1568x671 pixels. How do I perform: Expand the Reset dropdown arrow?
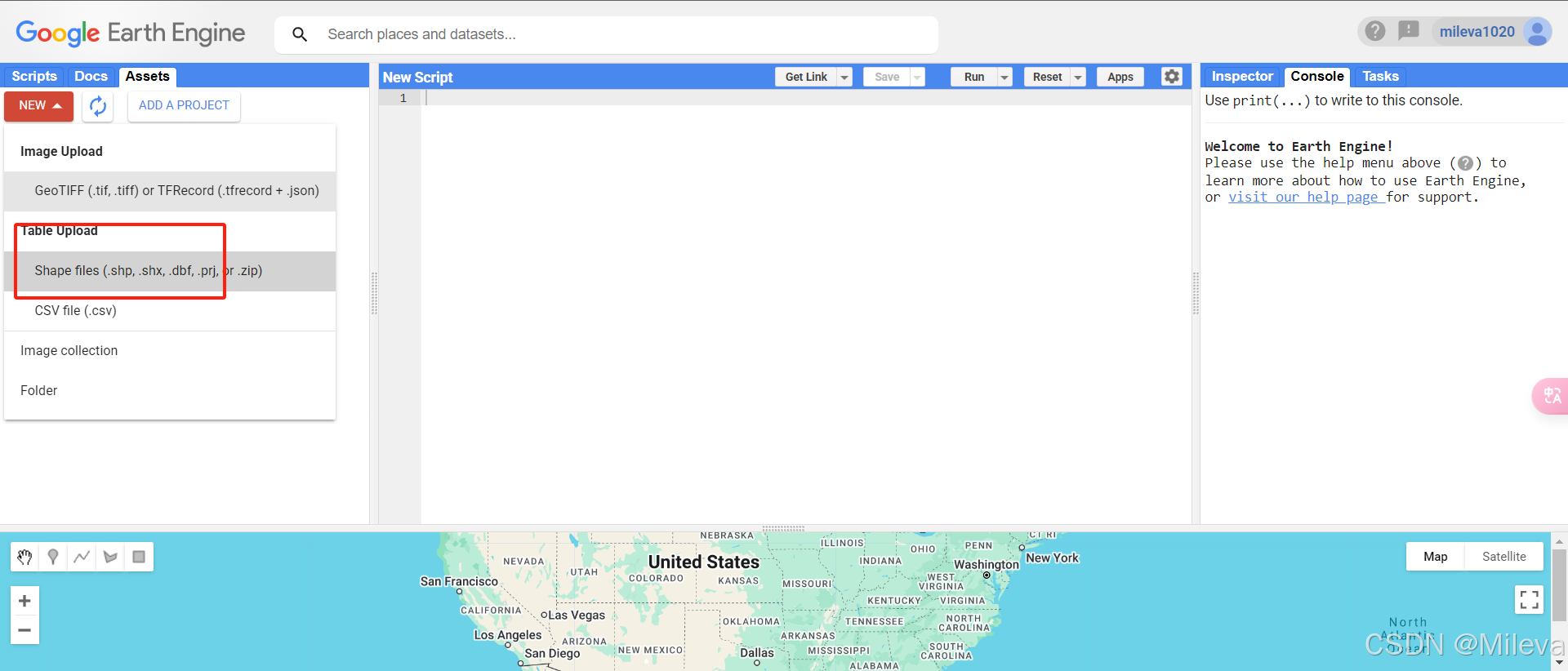point(1078,77)
